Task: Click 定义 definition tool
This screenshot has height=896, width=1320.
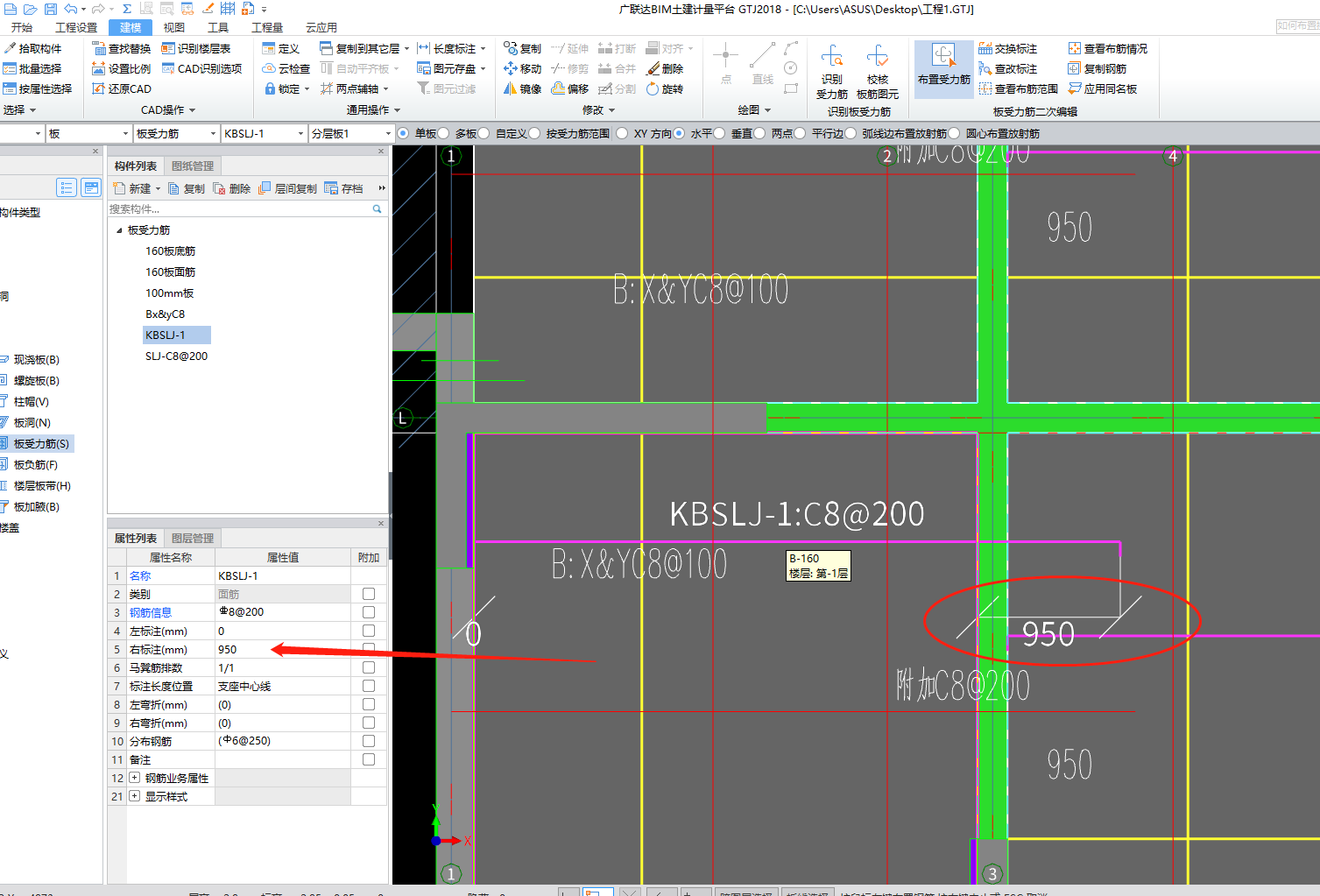Action: pos(281,48)
